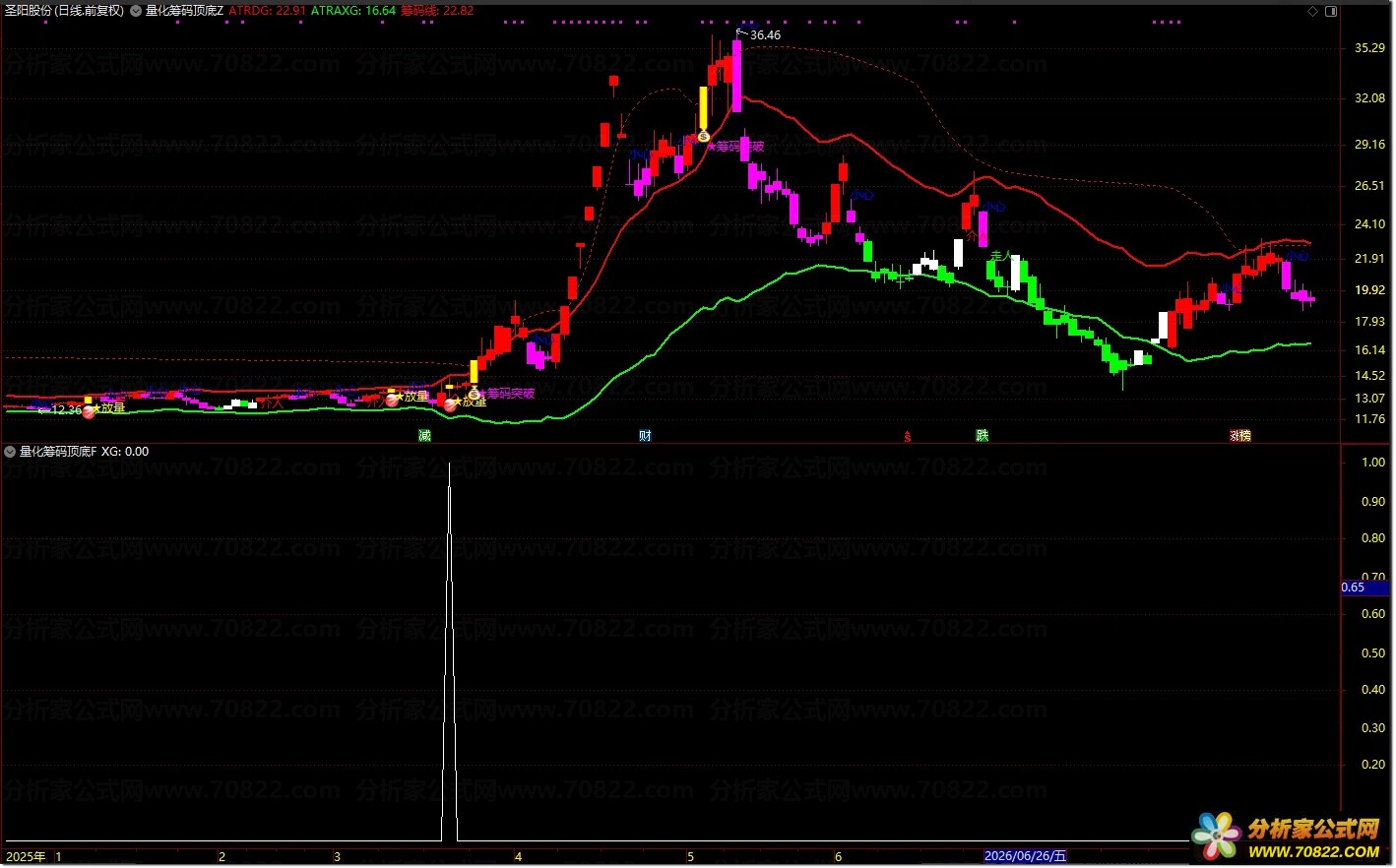1396x868 pixels.
Task: Click the red ball icon beside 12.36 label
Action: pos(89,412)
